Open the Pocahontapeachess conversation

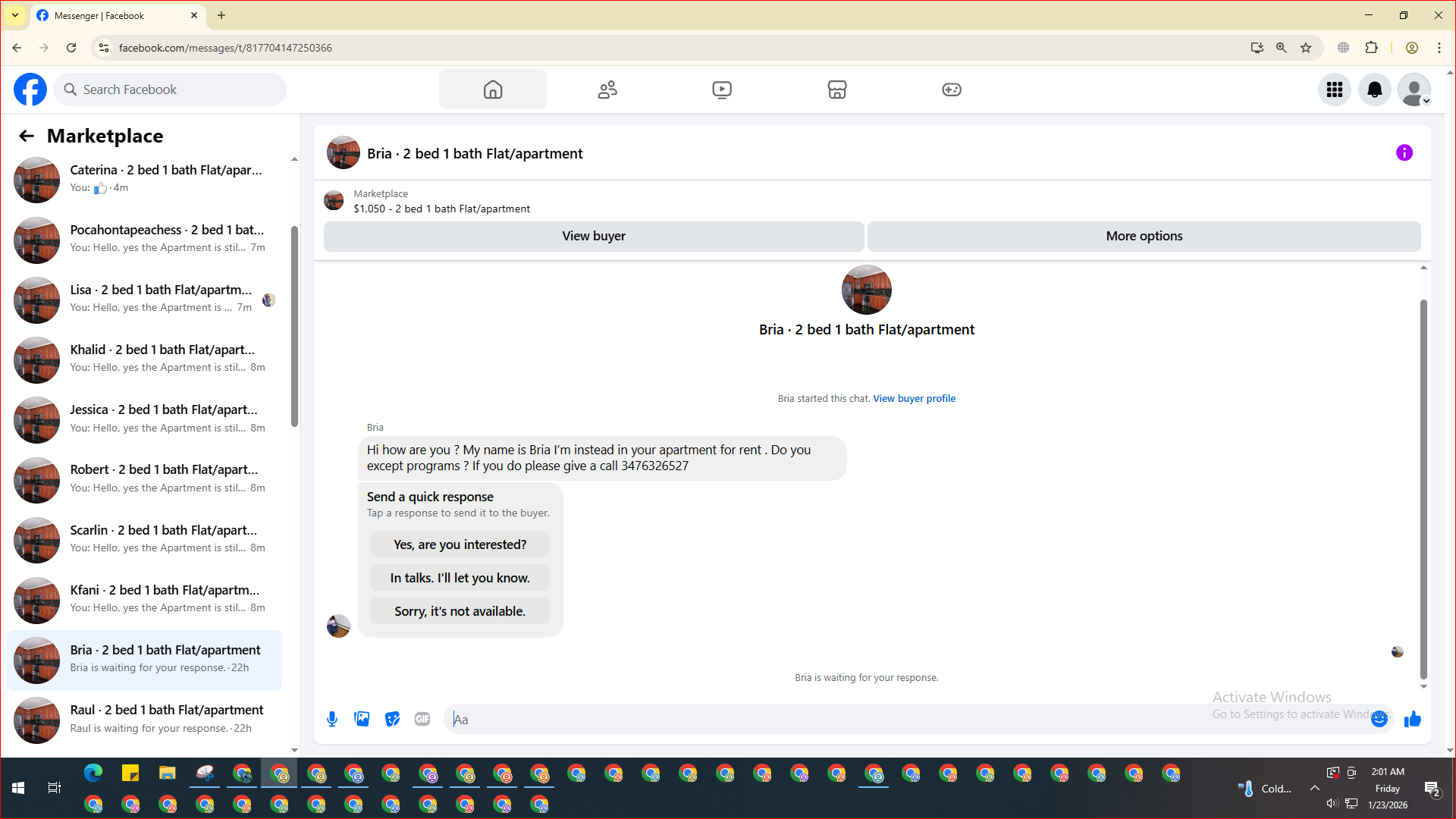[144, 240]
